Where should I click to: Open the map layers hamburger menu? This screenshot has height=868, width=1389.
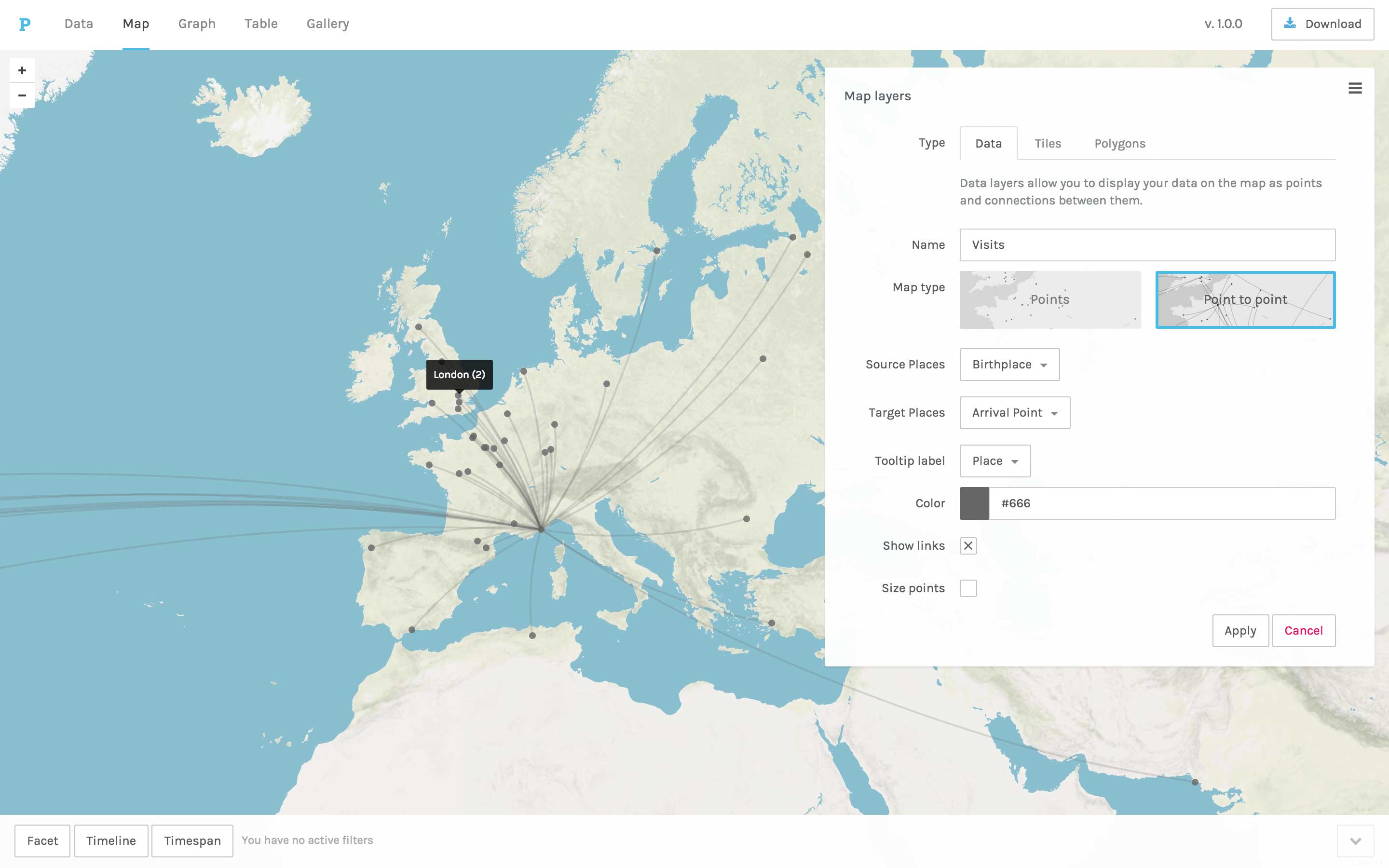[x=1355, y=88]
